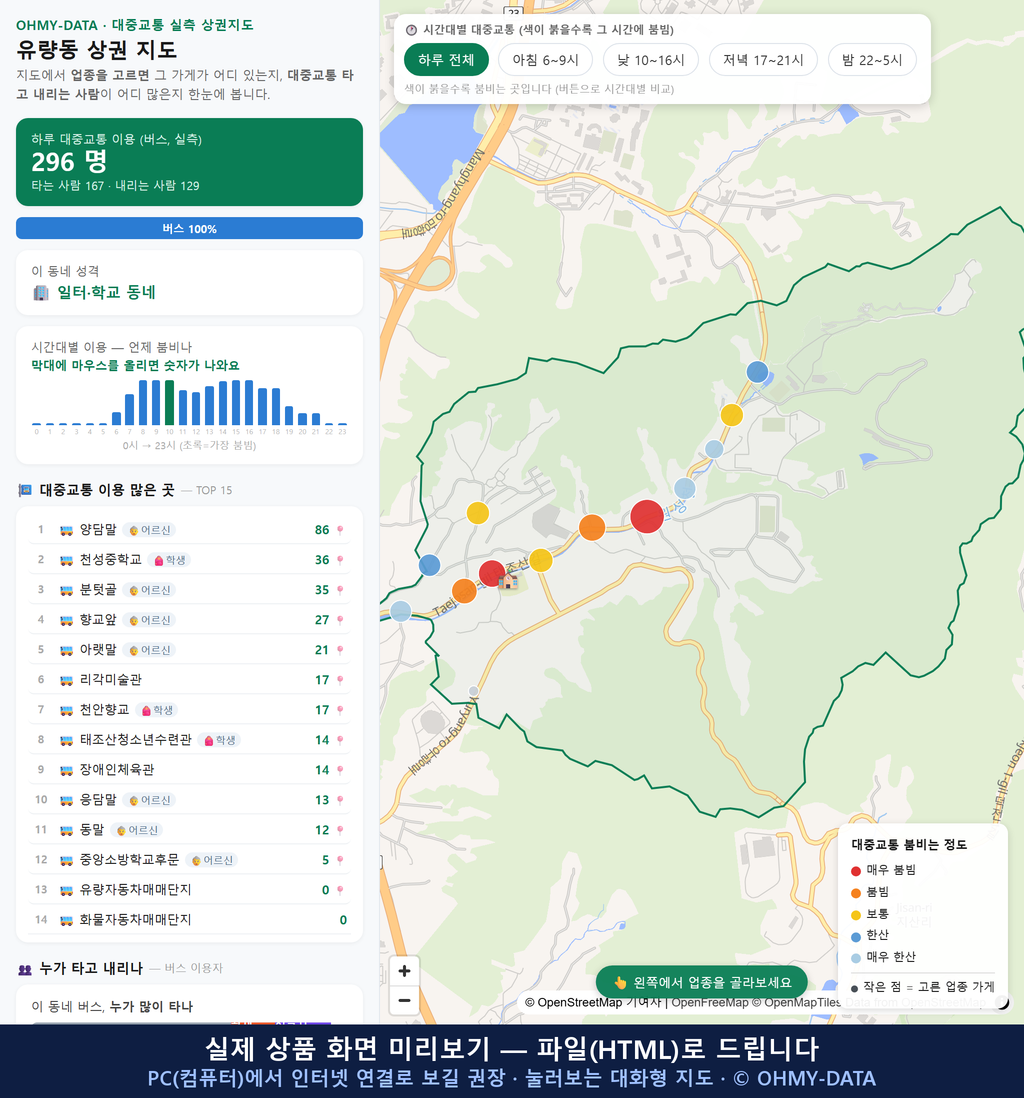The width and height of the screenshot is (1024, 1098).
Task: Click the people icon beside 누가 타고 내리나
Action: point(25,969)
